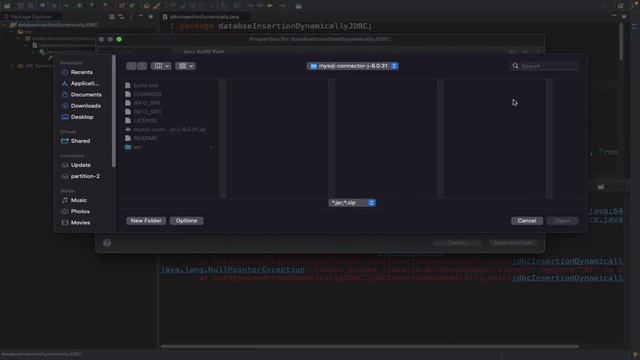
Task: Collapse all in Package Explorer toolbar
Action: tap(111, 17)
